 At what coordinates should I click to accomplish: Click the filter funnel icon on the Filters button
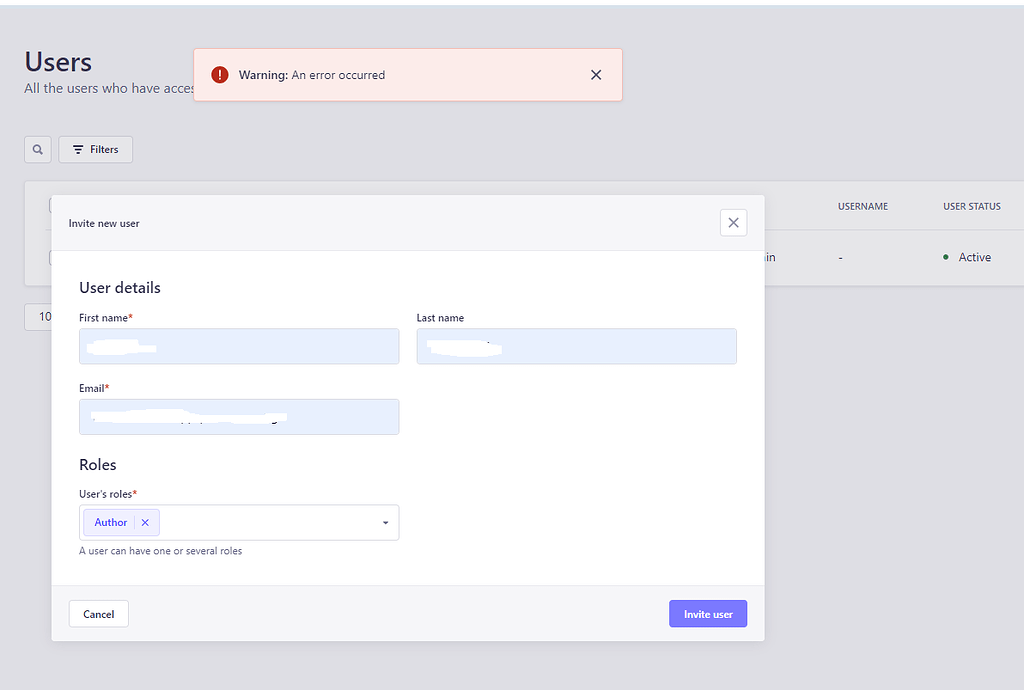[78, 149]
